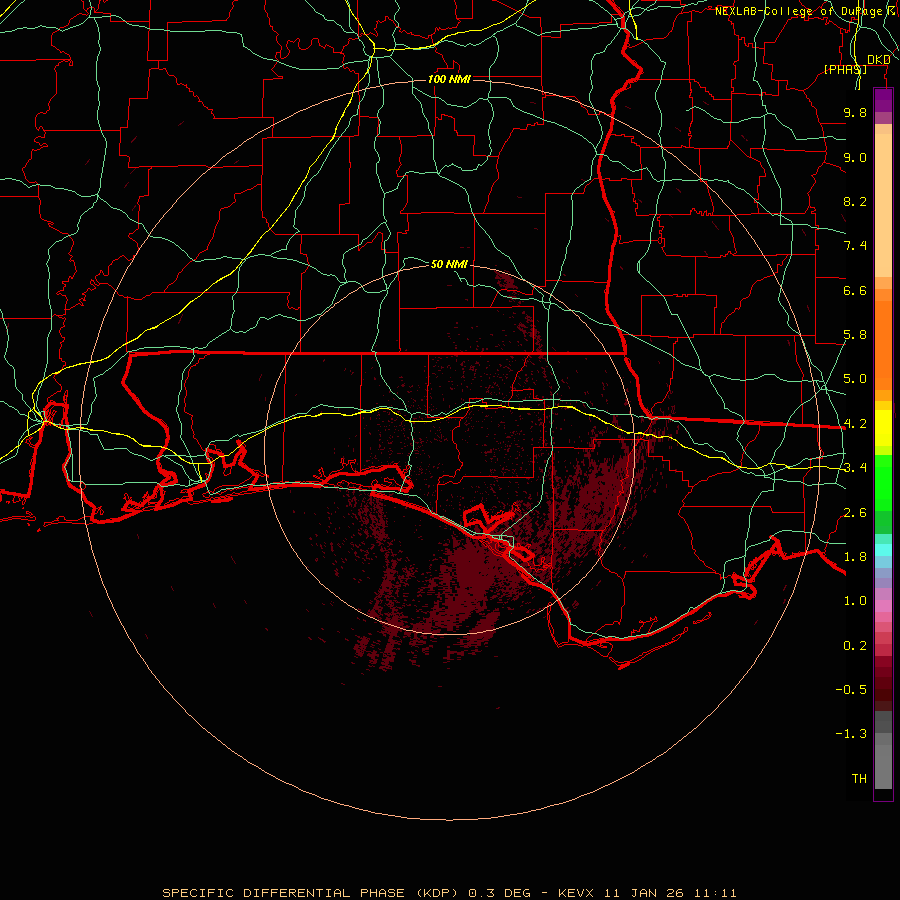Pick the bright yellow band of the color bar
This screenshot has width=900, height=900.
(x=883, y=428)
